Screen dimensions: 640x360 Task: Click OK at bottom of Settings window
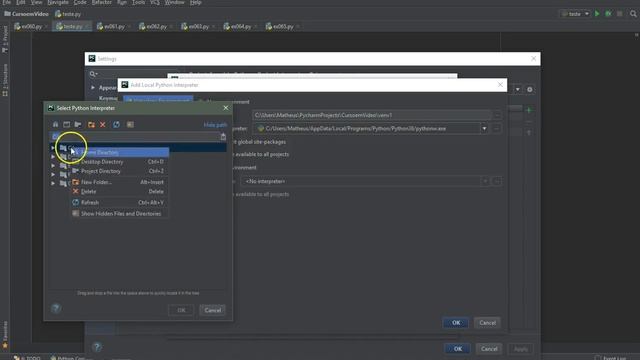[458, 349]
